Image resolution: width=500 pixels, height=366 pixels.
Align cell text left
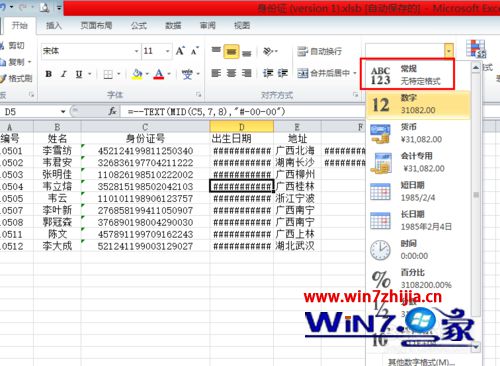pos(216,73)
